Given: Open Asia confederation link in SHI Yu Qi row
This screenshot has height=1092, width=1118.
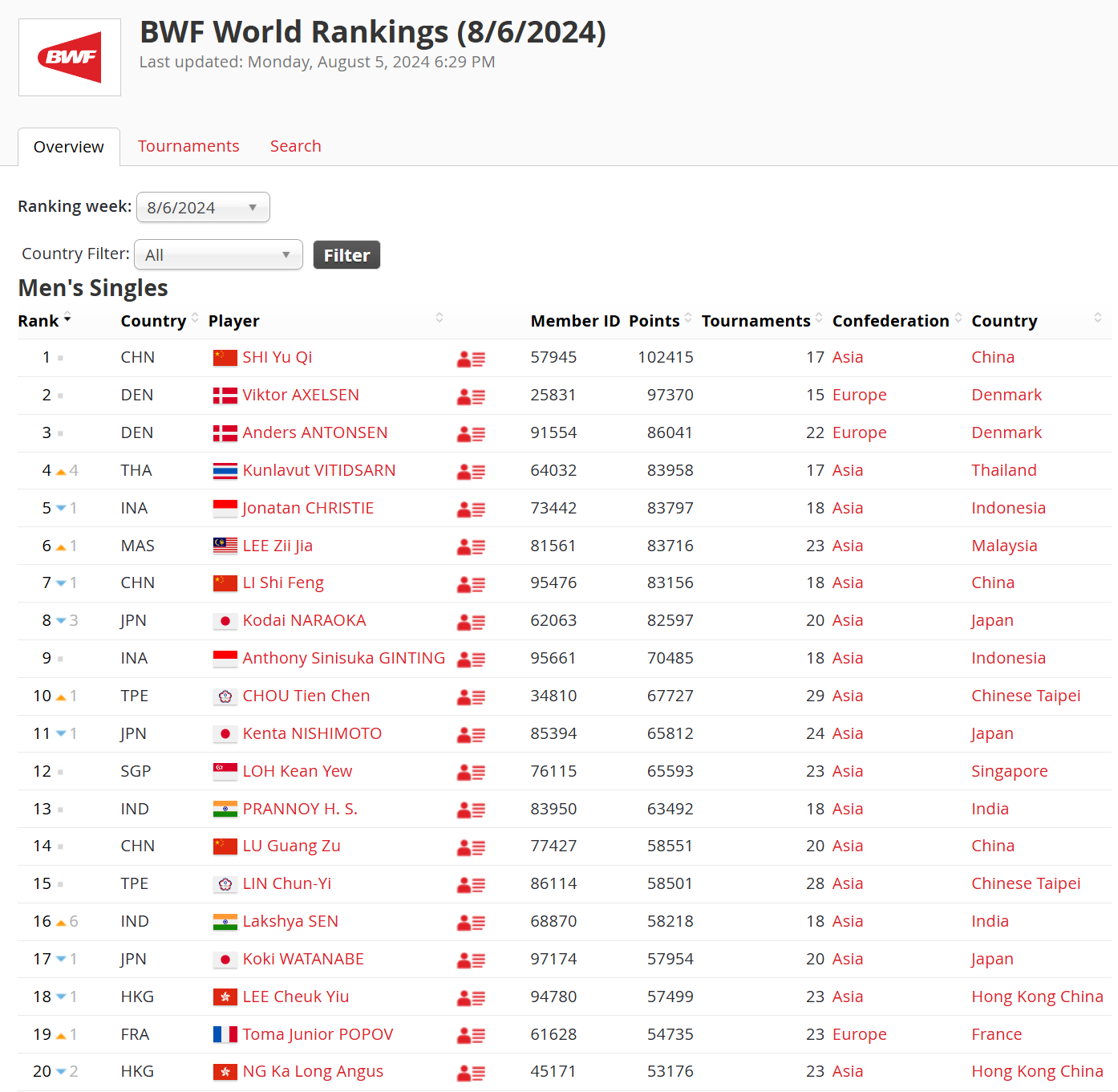Looking at the screenshot, I should click(848, 357).
